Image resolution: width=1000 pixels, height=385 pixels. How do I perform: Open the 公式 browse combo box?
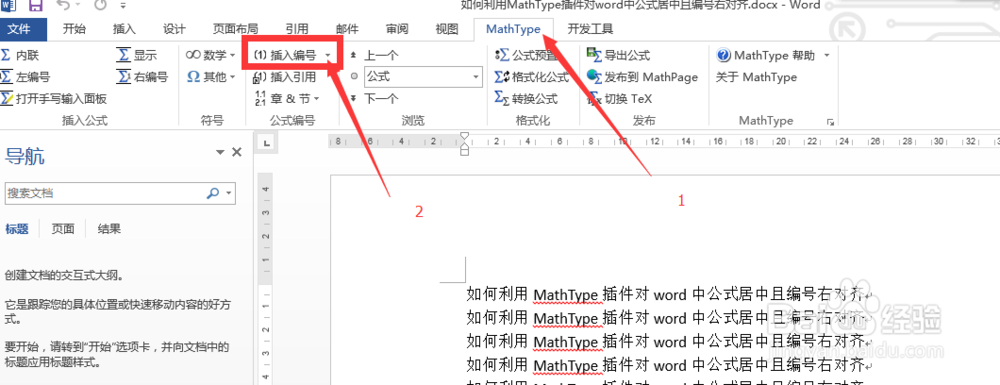423,77
